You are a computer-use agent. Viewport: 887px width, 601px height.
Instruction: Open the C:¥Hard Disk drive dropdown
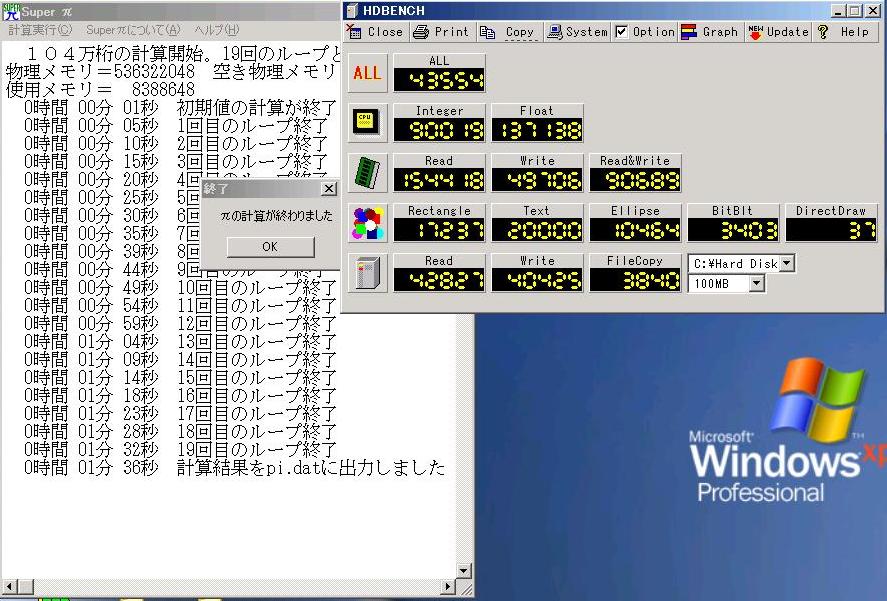pyautogui.click(x=787, y=263)
